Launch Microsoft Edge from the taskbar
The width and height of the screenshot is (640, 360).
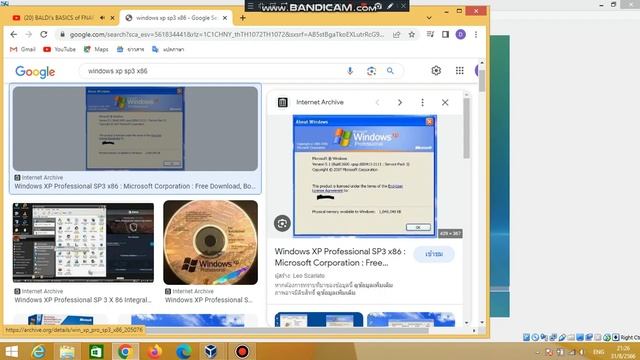click(183, 351)
